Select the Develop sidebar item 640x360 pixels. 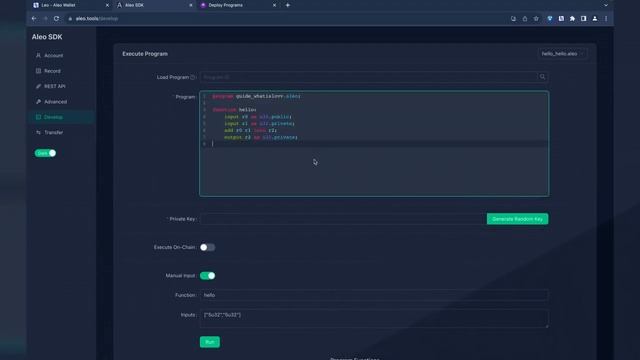[61, 117]
